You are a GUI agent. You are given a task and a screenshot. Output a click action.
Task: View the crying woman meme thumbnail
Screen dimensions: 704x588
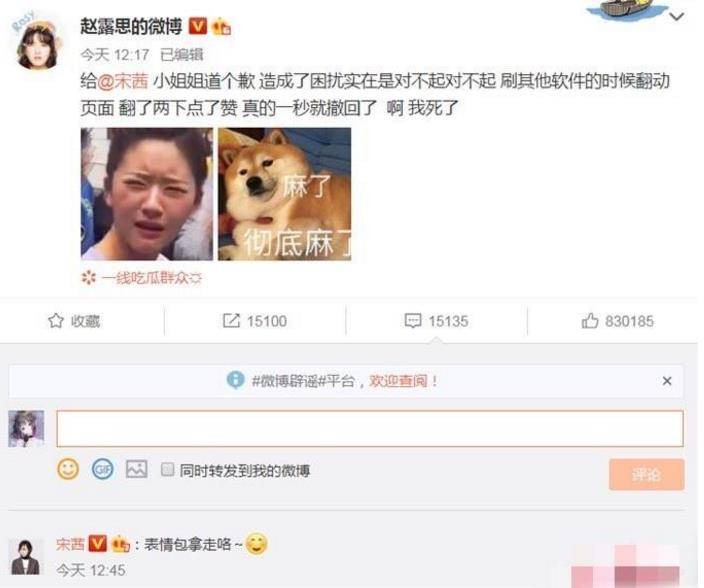coord(147,194)
